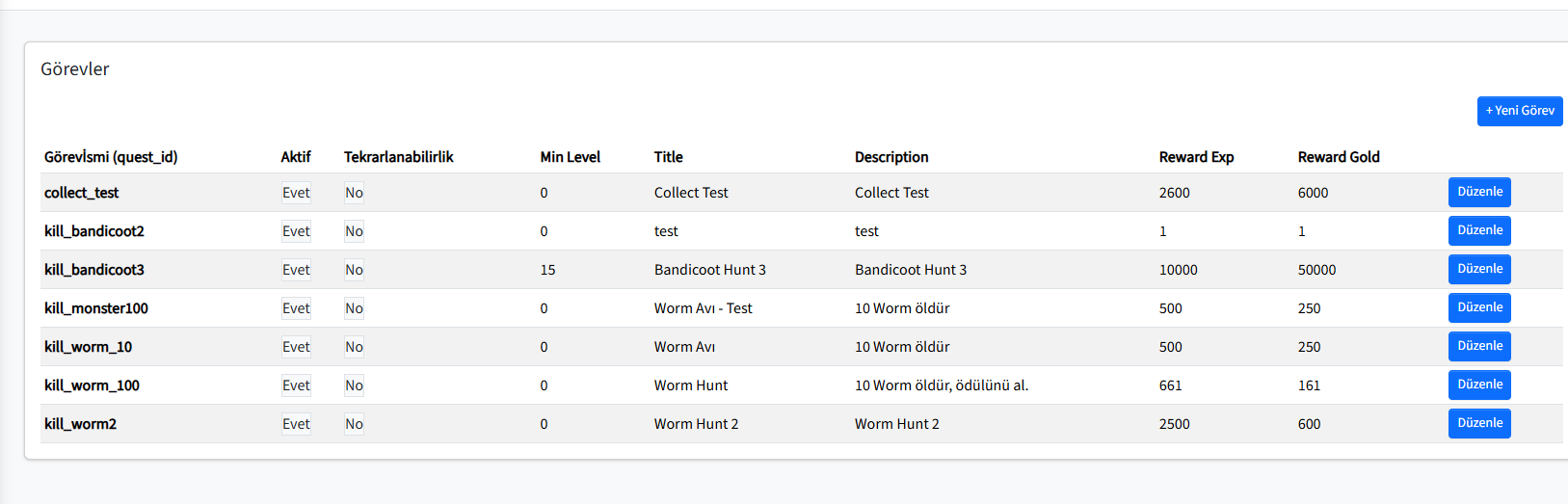Select the description '10 Worm öldür, ödülünü al.'

click(x=942, y=385)
